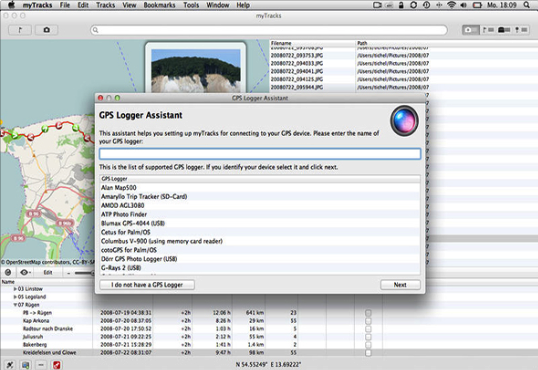Screen dimensions: 538x370
Task: Click the lens icon in GPS Logger Assistant
Action: [x=404, y=120]
